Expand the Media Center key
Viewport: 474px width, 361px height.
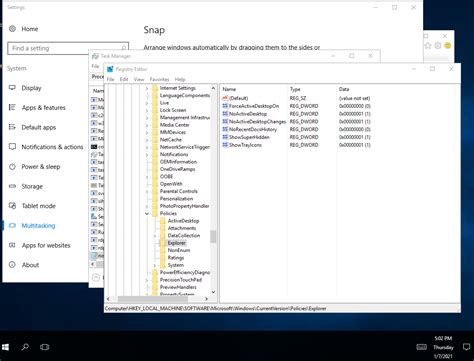147,125
